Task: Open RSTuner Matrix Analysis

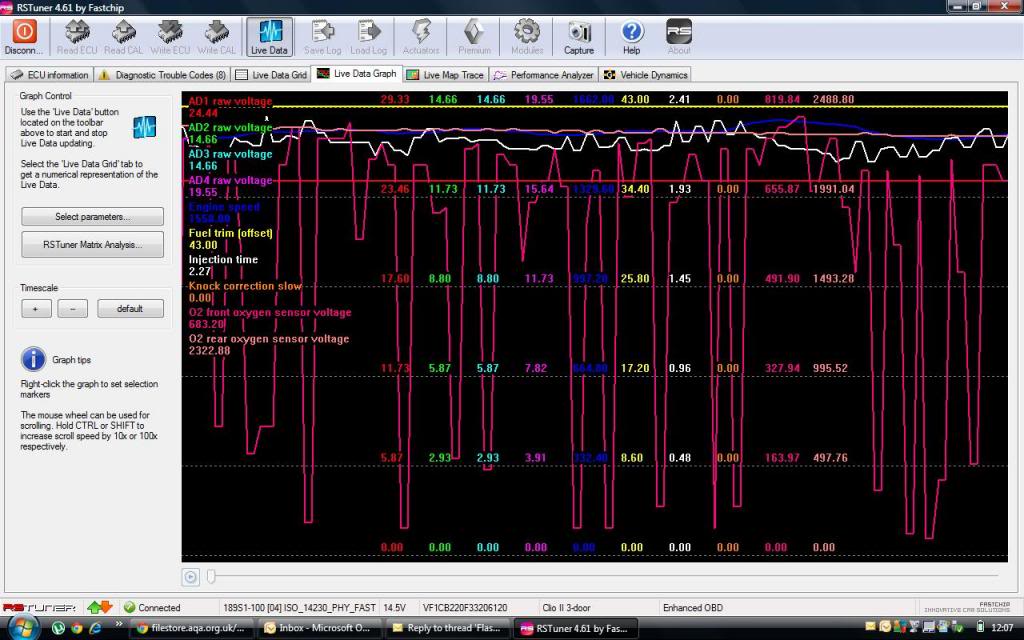Action: click(x=92, y=245)
